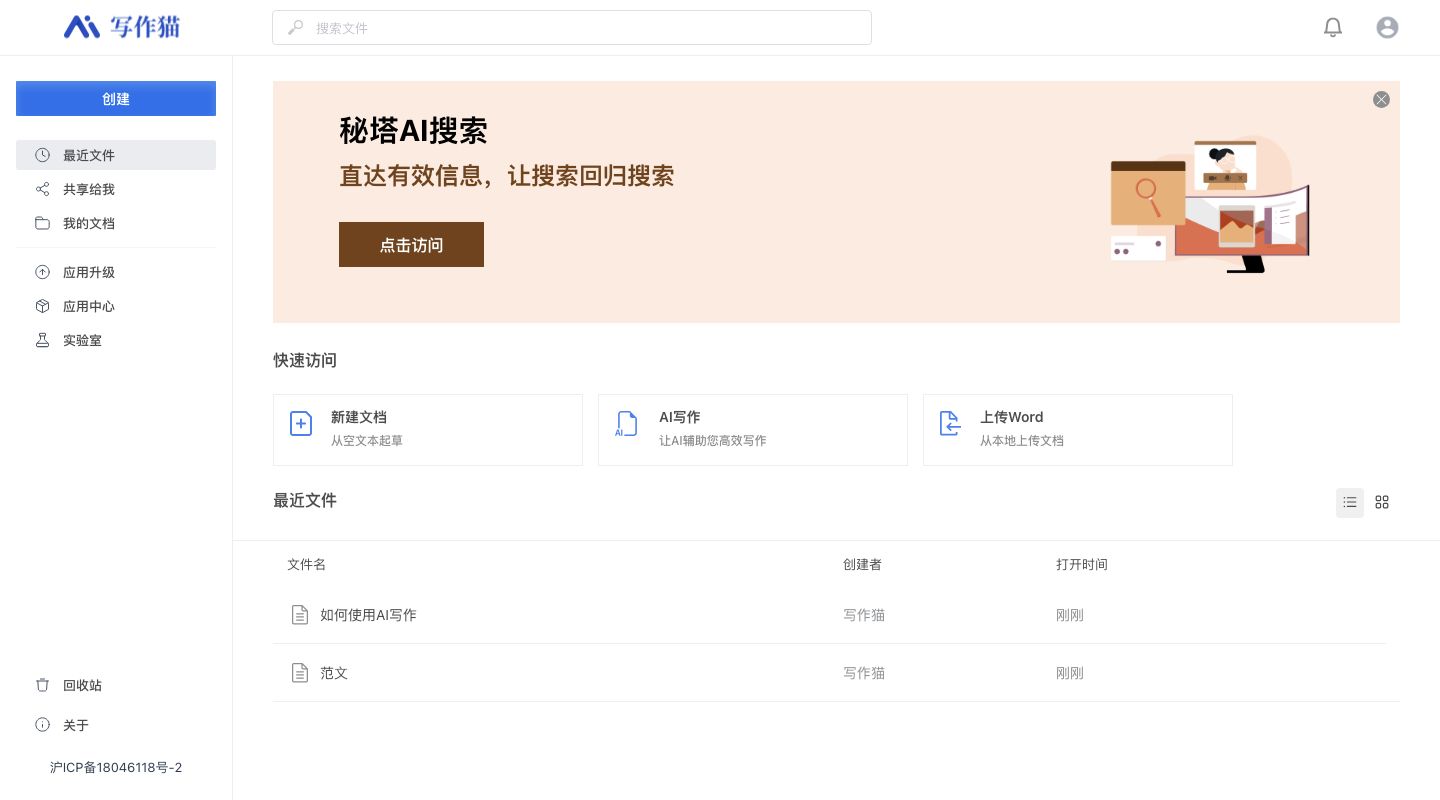Open 应用中心 cube icon
This screenshot has width=1440, height=800.
(x=43, y=306)
